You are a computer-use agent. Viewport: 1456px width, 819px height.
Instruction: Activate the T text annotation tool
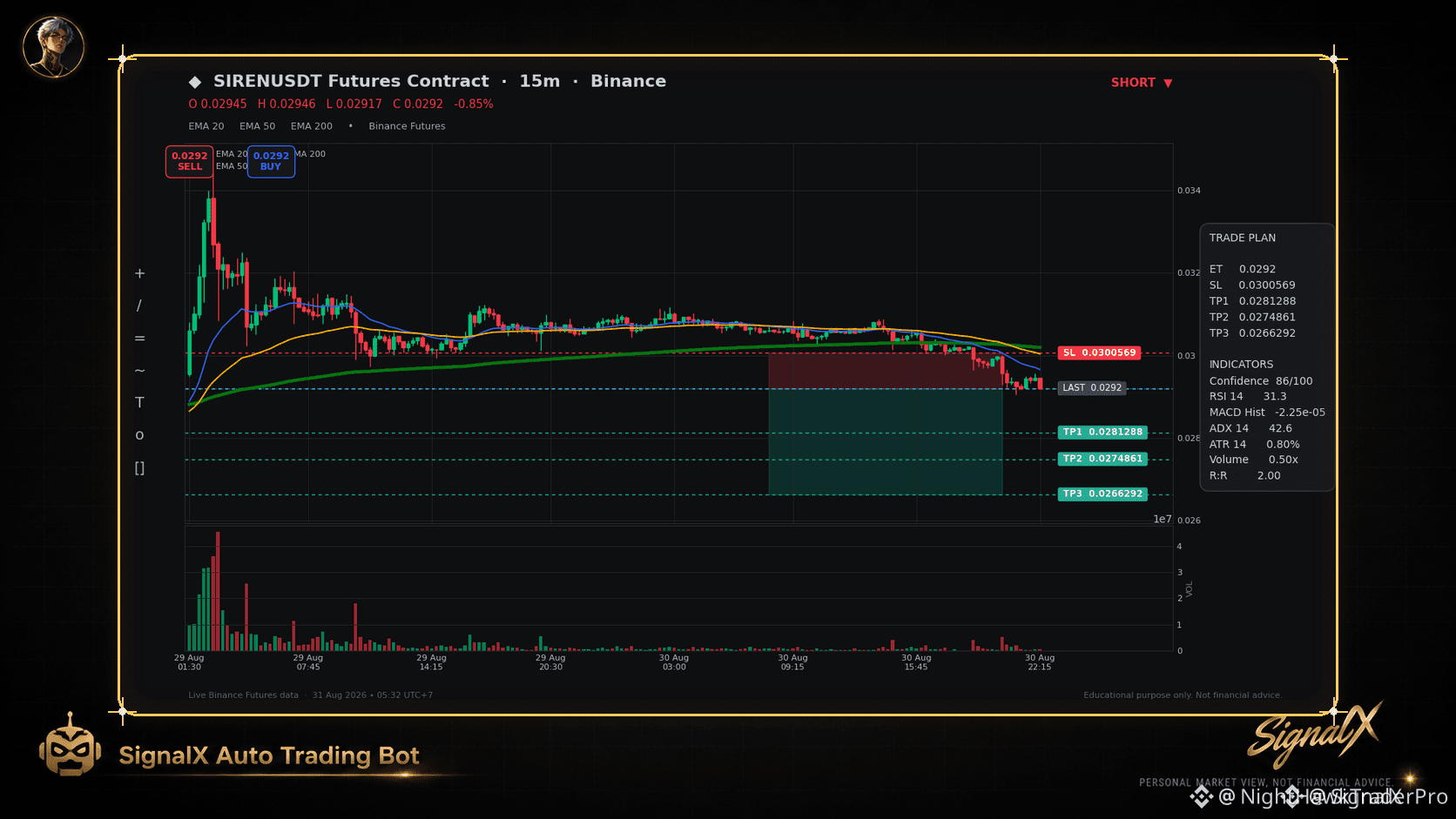click(139, 402)
